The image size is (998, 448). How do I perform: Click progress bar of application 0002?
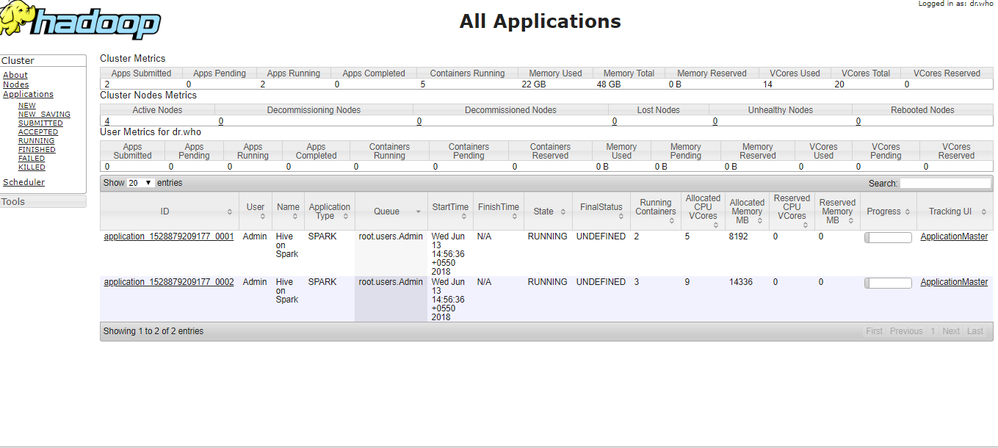pos(888,283)
